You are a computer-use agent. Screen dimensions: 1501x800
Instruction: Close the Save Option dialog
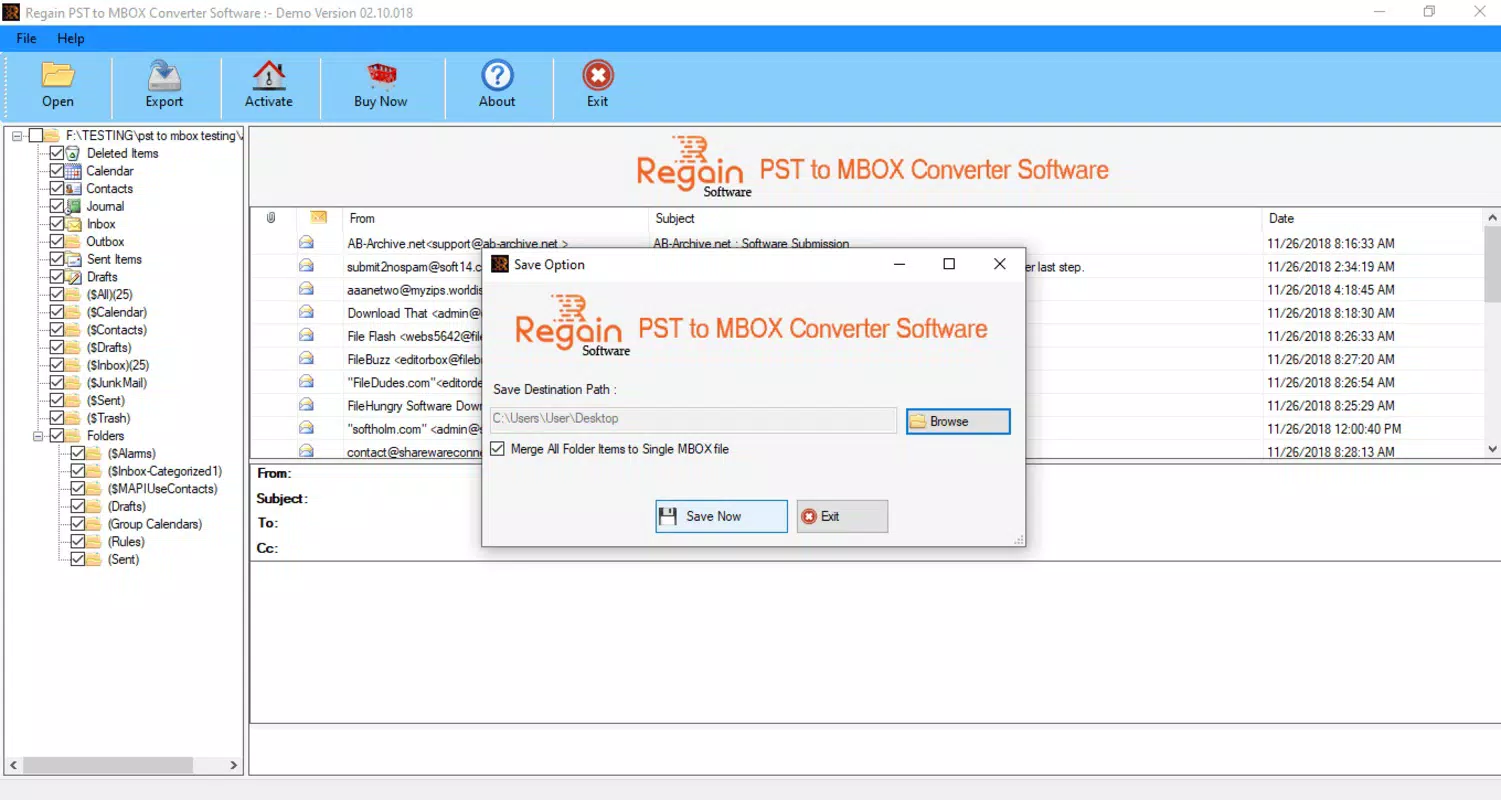click(999, 264)
